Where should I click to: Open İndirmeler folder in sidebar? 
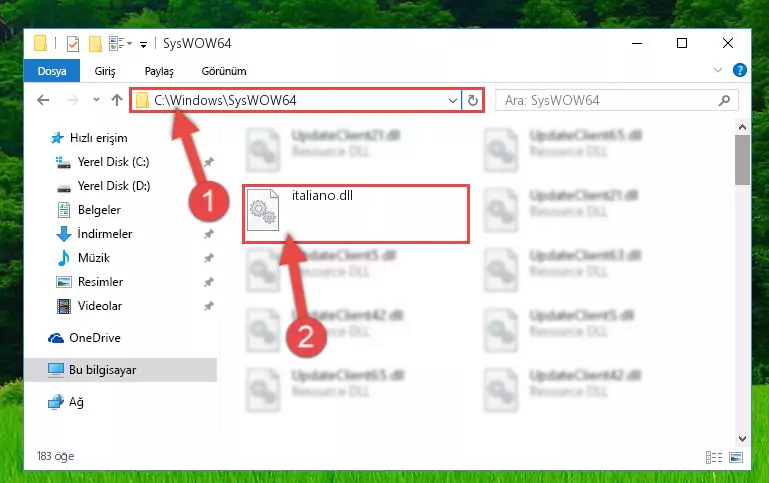104,234
